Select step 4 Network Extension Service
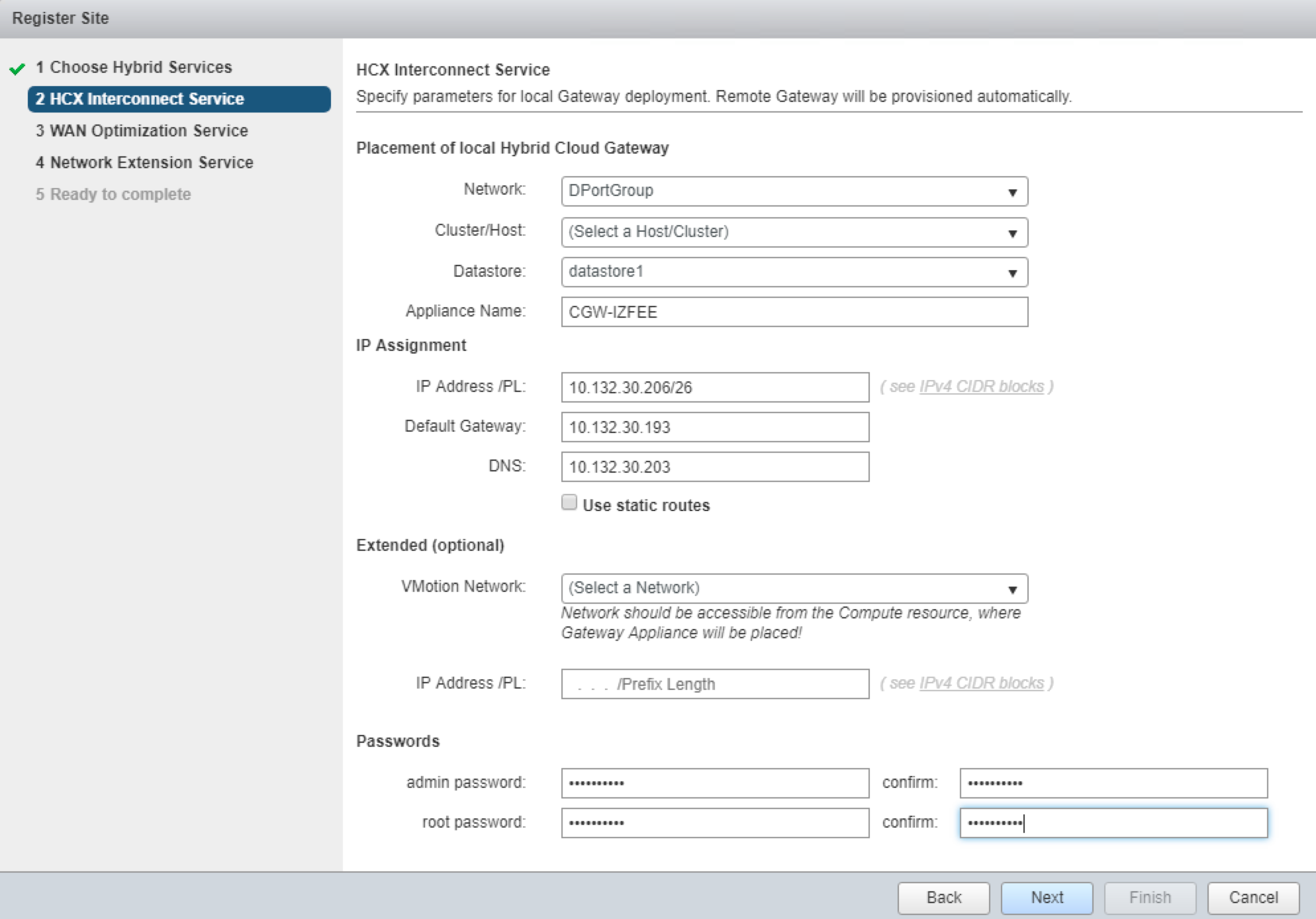The height and width of the screenshot is (919, 1316). [x=152, y=163]
